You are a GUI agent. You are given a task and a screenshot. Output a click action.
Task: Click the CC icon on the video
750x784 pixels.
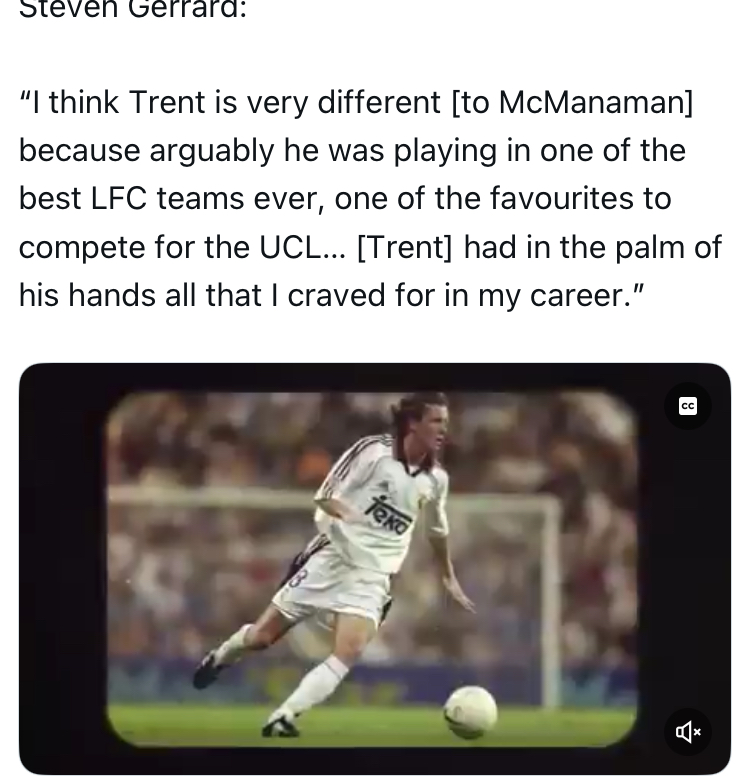point(688,406)
